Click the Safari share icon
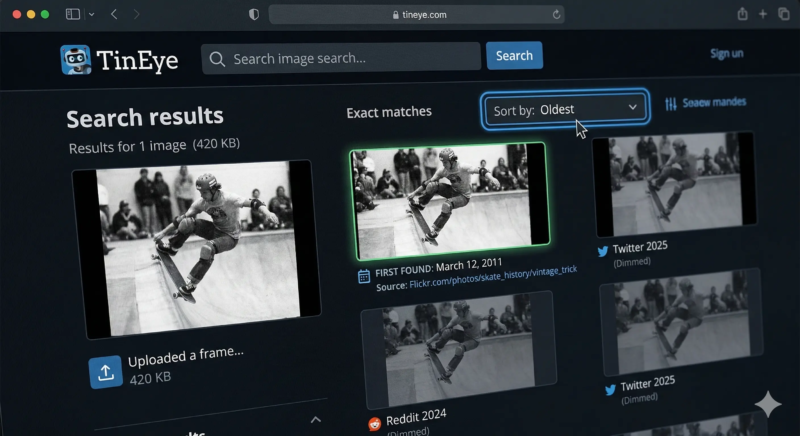Screen dimensions: 800x436 click(742, 14)
